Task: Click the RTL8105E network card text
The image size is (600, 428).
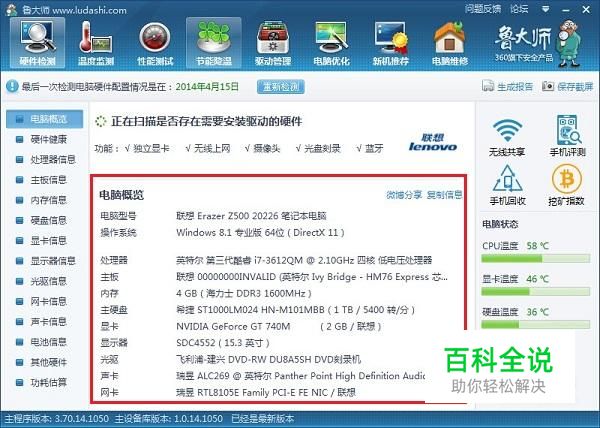Action: [x=266, y=392]
